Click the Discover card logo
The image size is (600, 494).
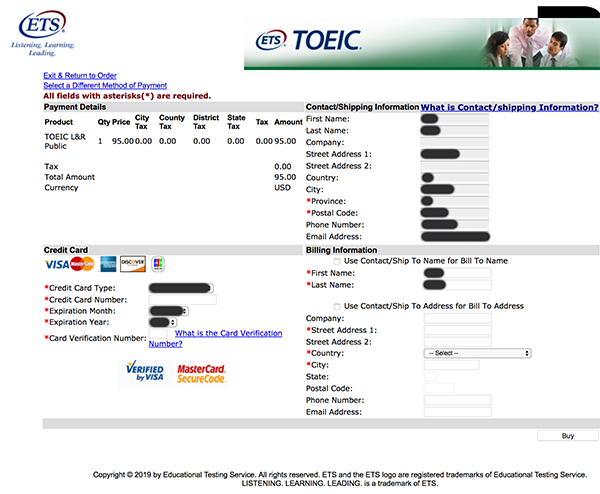pos(133,264)
